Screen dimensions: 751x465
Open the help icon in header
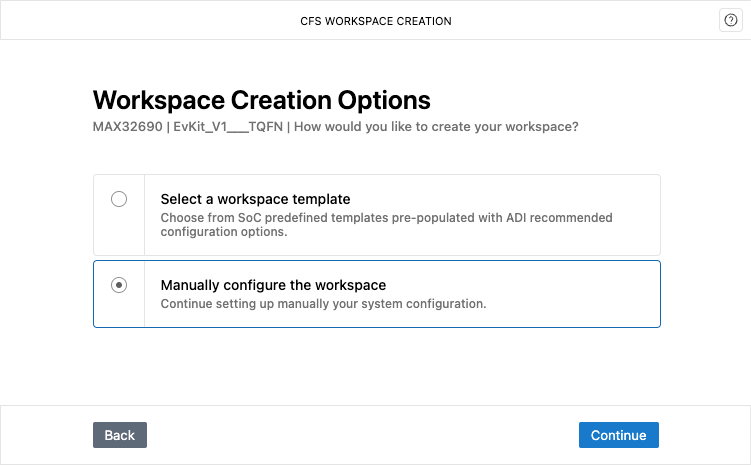[730, 20]
